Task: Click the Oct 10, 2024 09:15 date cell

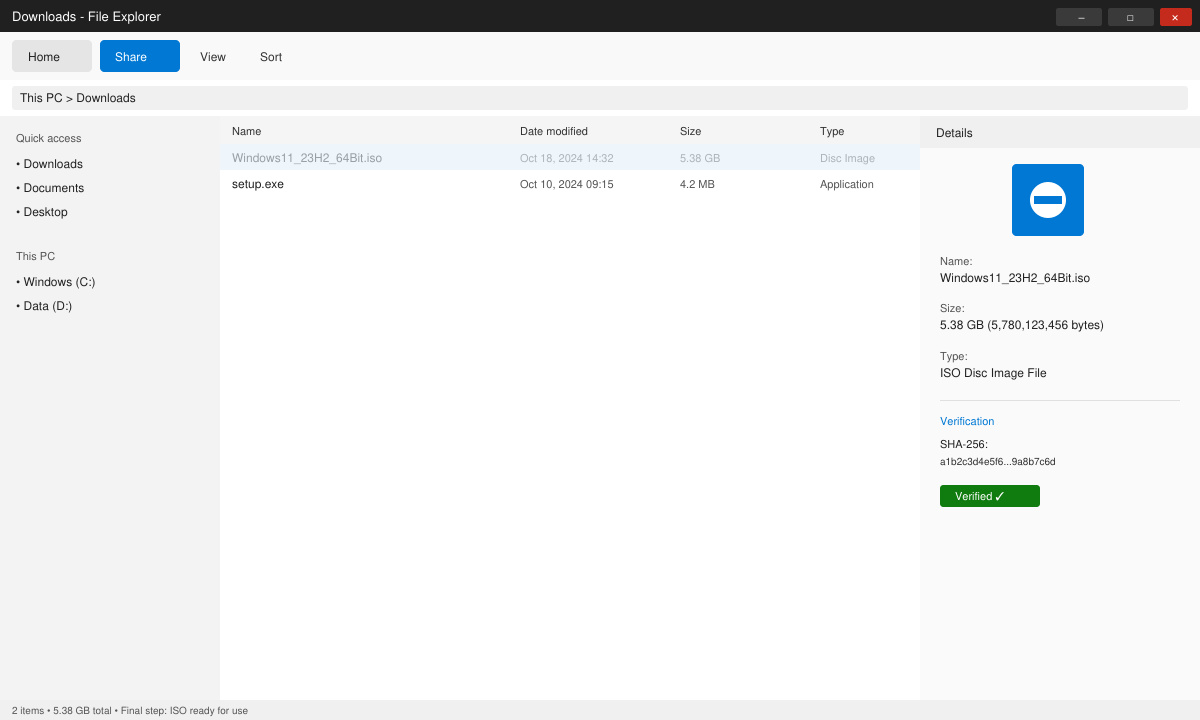Action: (567, 184)
